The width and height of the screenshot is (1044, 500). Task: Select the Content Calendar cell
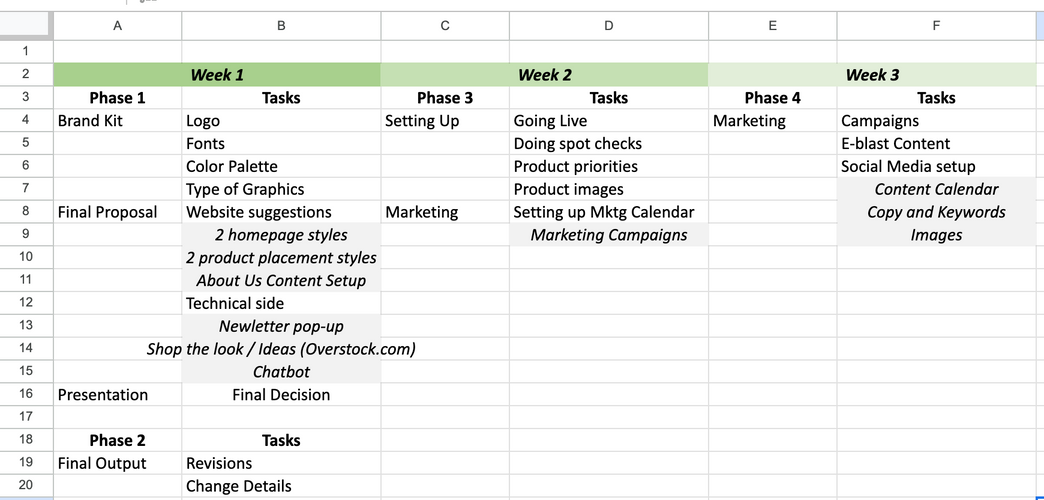tap(936, 189)
